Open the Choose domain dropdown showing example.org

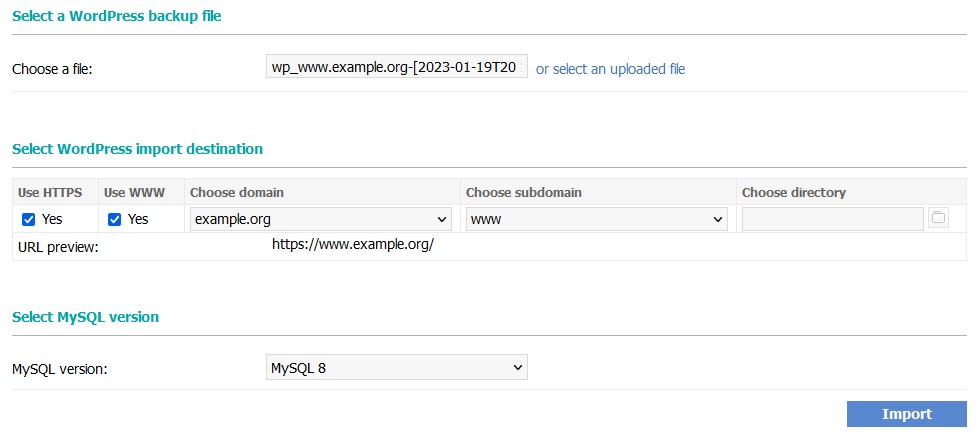(321, 219)
